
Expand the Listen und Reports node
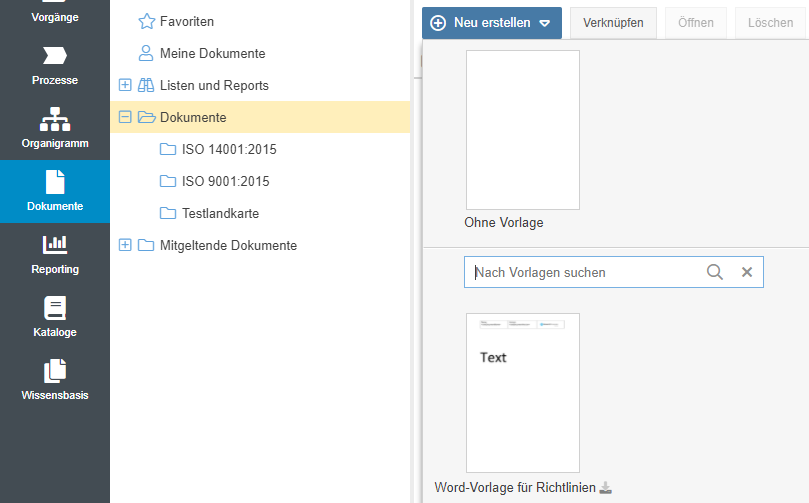125,85
